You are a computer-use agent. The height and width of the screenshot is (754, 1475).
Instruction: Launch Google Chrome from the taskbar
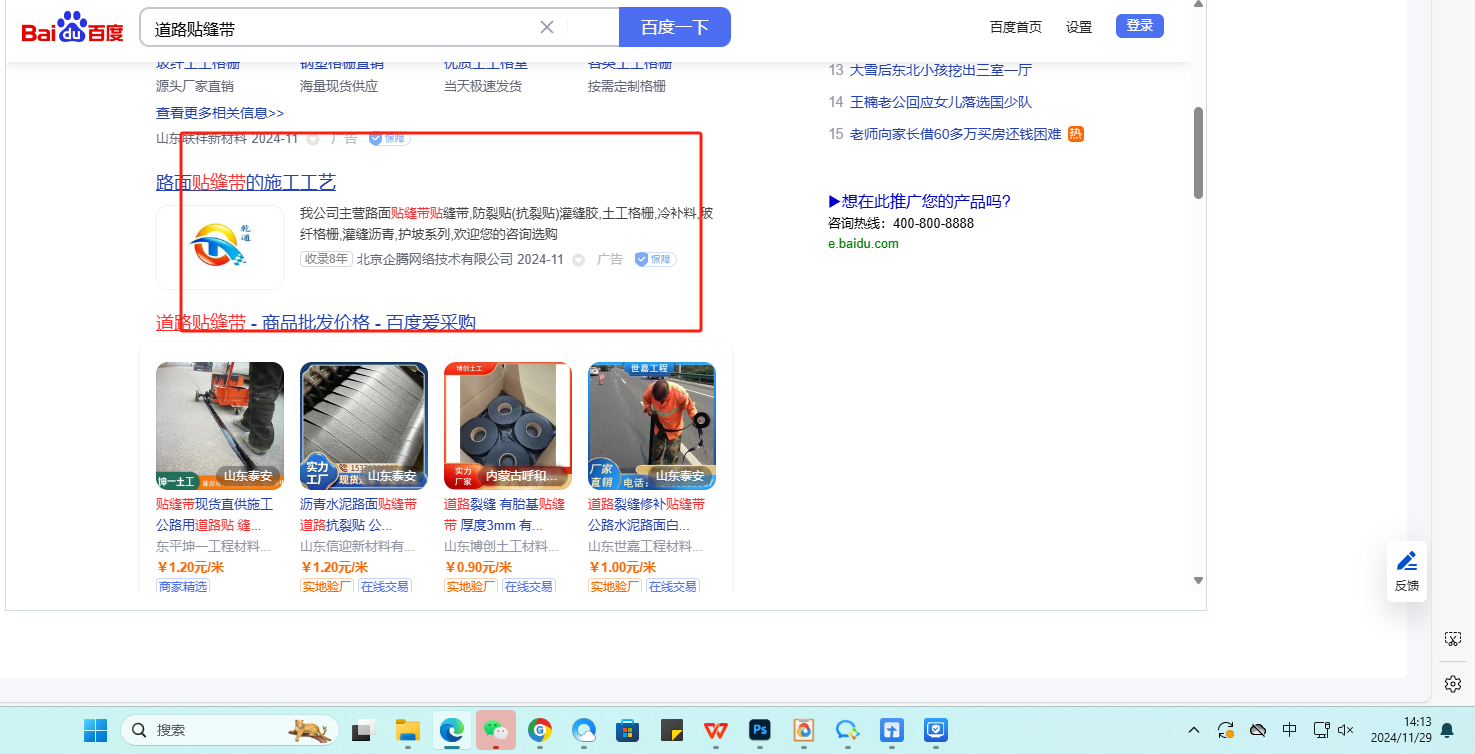540,730
